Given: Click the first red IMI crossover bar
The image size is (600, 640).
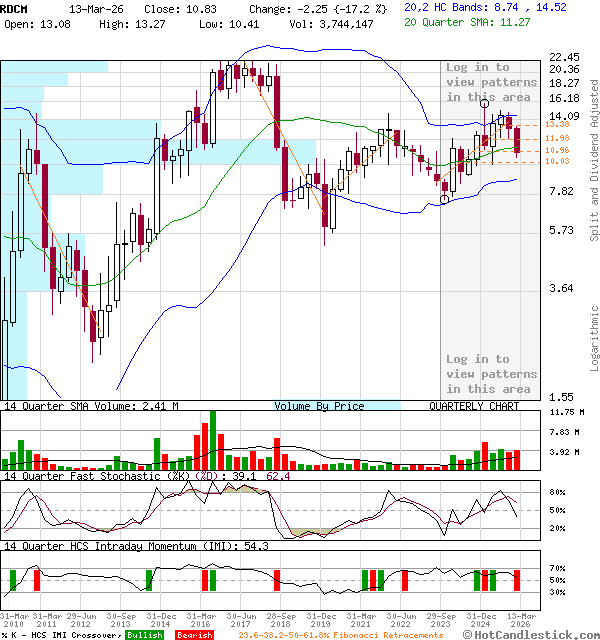Looking at the screenshot, I should [37, 580].
